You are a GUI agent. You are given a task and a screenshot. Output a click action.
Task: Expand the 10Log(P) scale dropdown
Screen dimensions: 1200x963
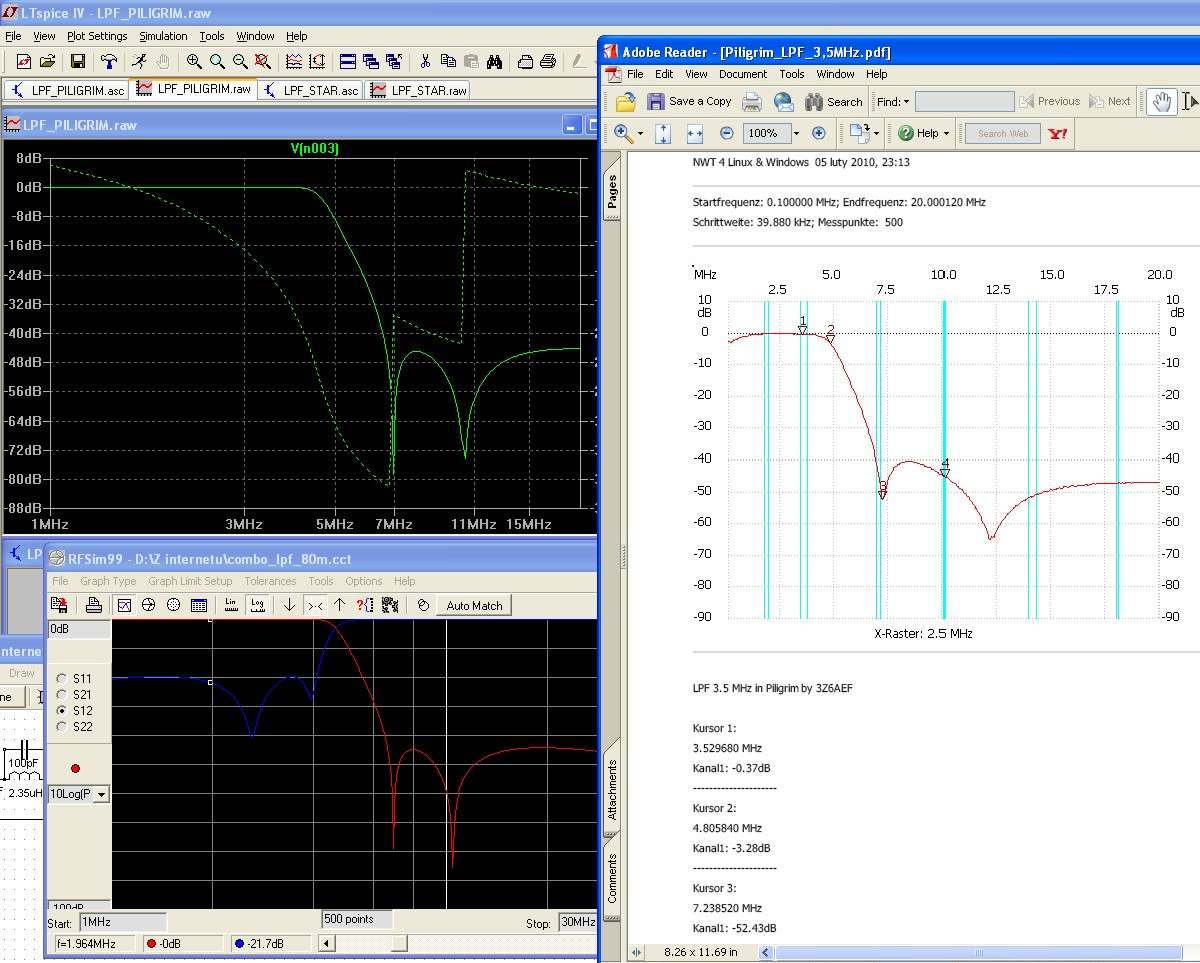[x=100, y=794]
